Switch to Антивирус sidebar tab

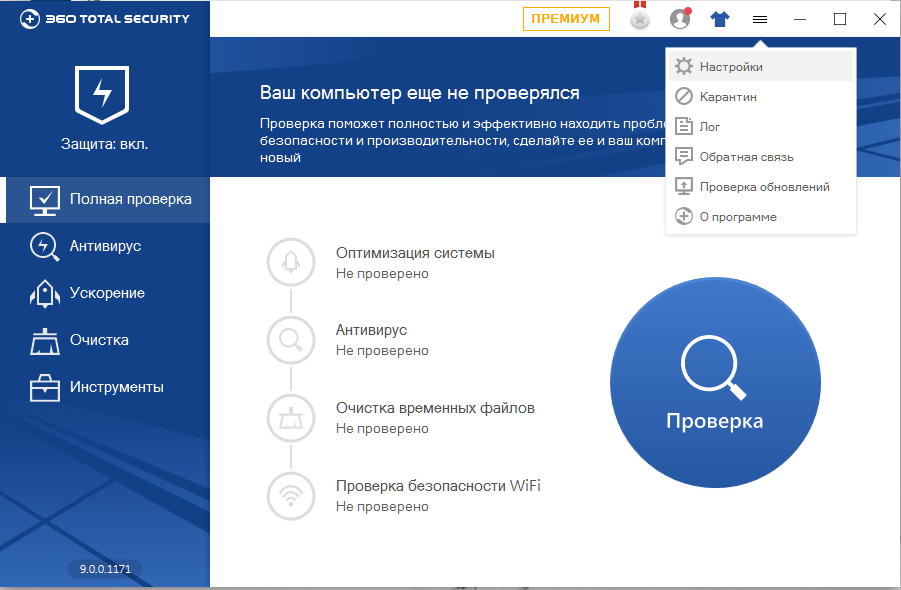[105, 246]
